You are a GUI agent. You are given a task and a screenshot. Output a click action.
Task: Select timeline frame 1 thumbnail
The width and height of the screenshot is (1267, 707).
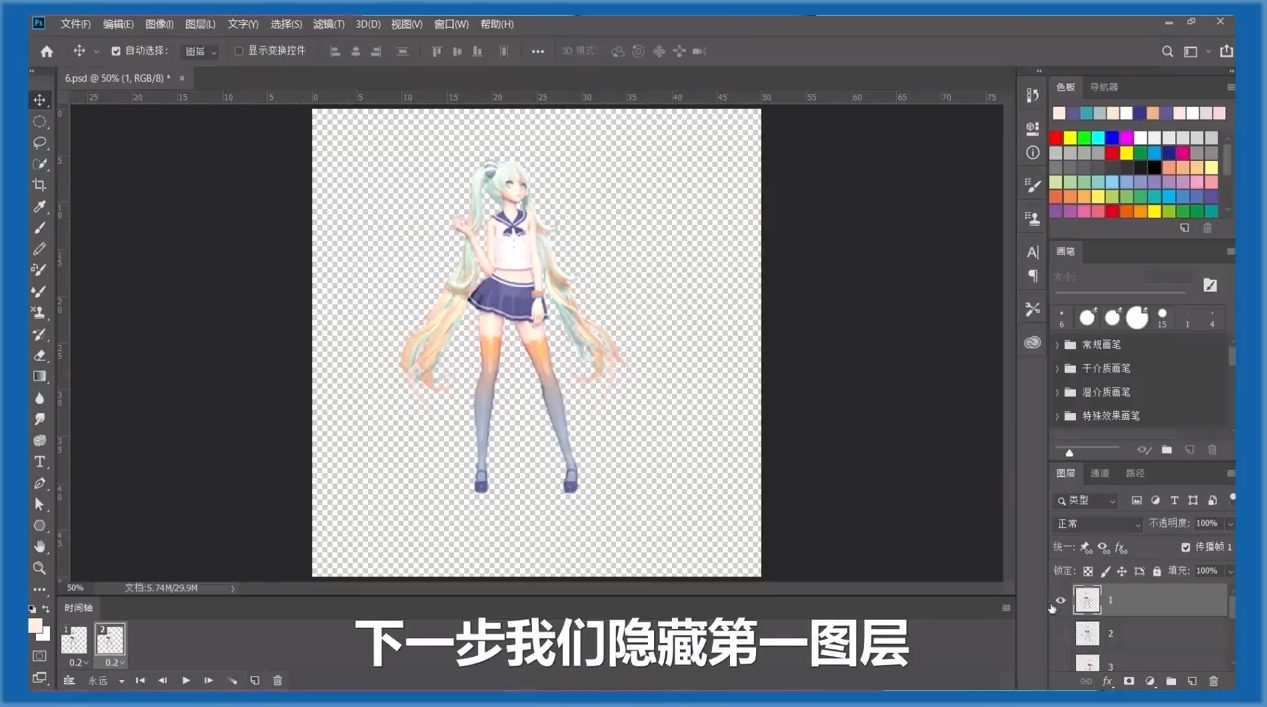point(74,640)
